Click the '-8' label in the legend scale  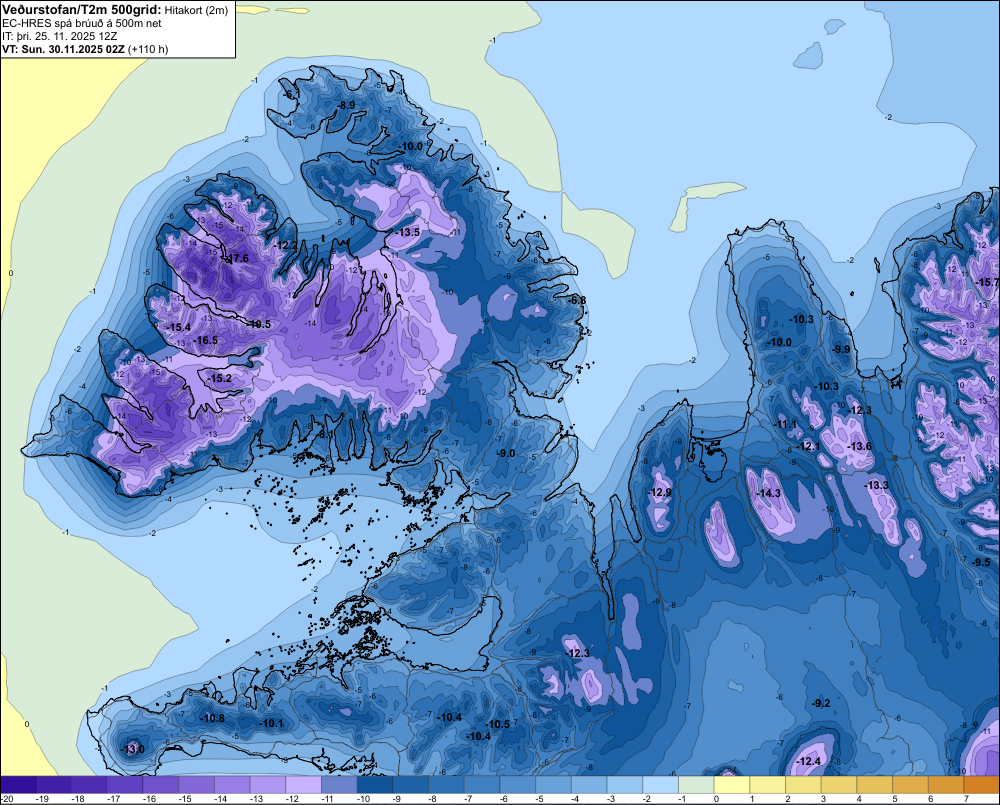[434, 799]
